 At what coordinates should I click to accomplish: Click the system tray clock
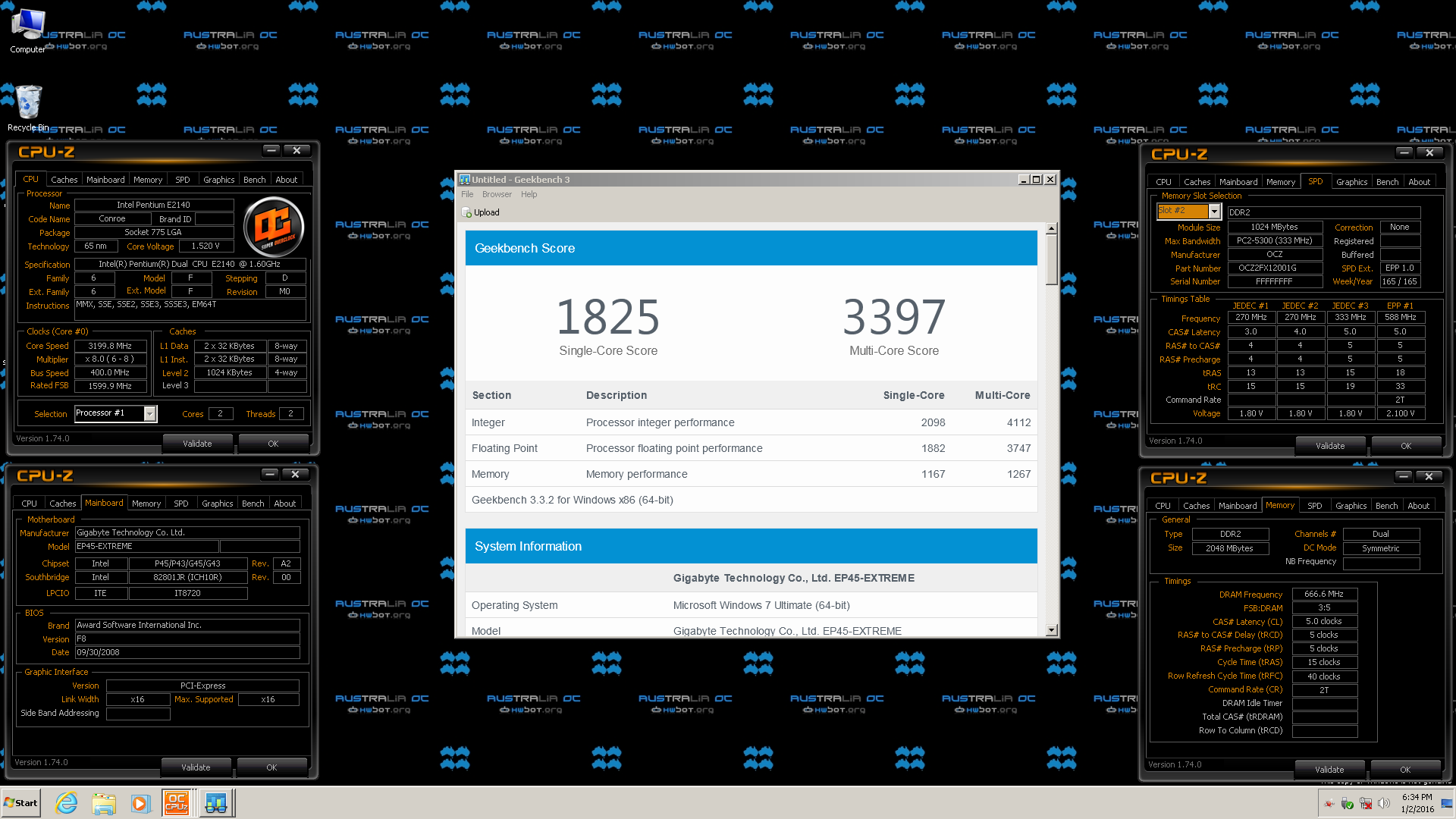1417,803
